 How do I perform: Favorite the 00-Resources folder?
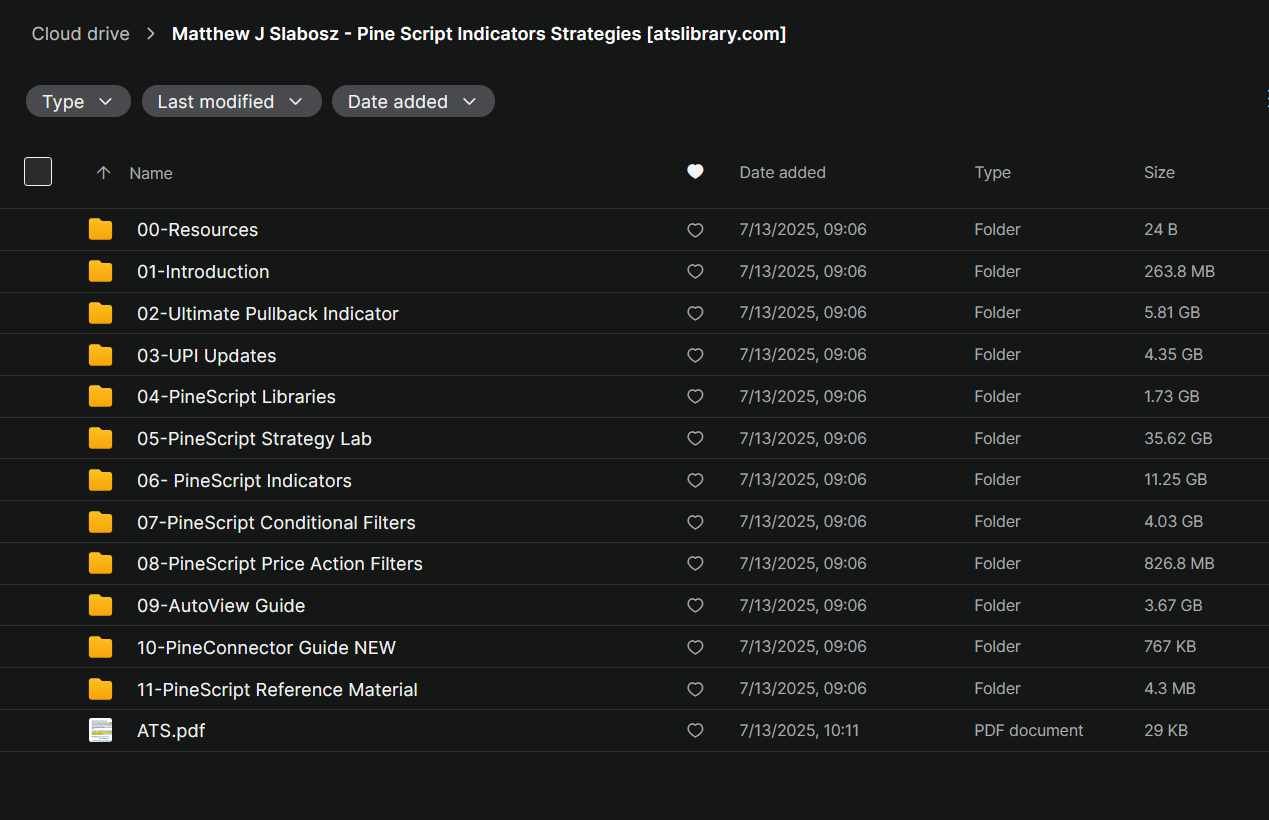click(695, 230)
